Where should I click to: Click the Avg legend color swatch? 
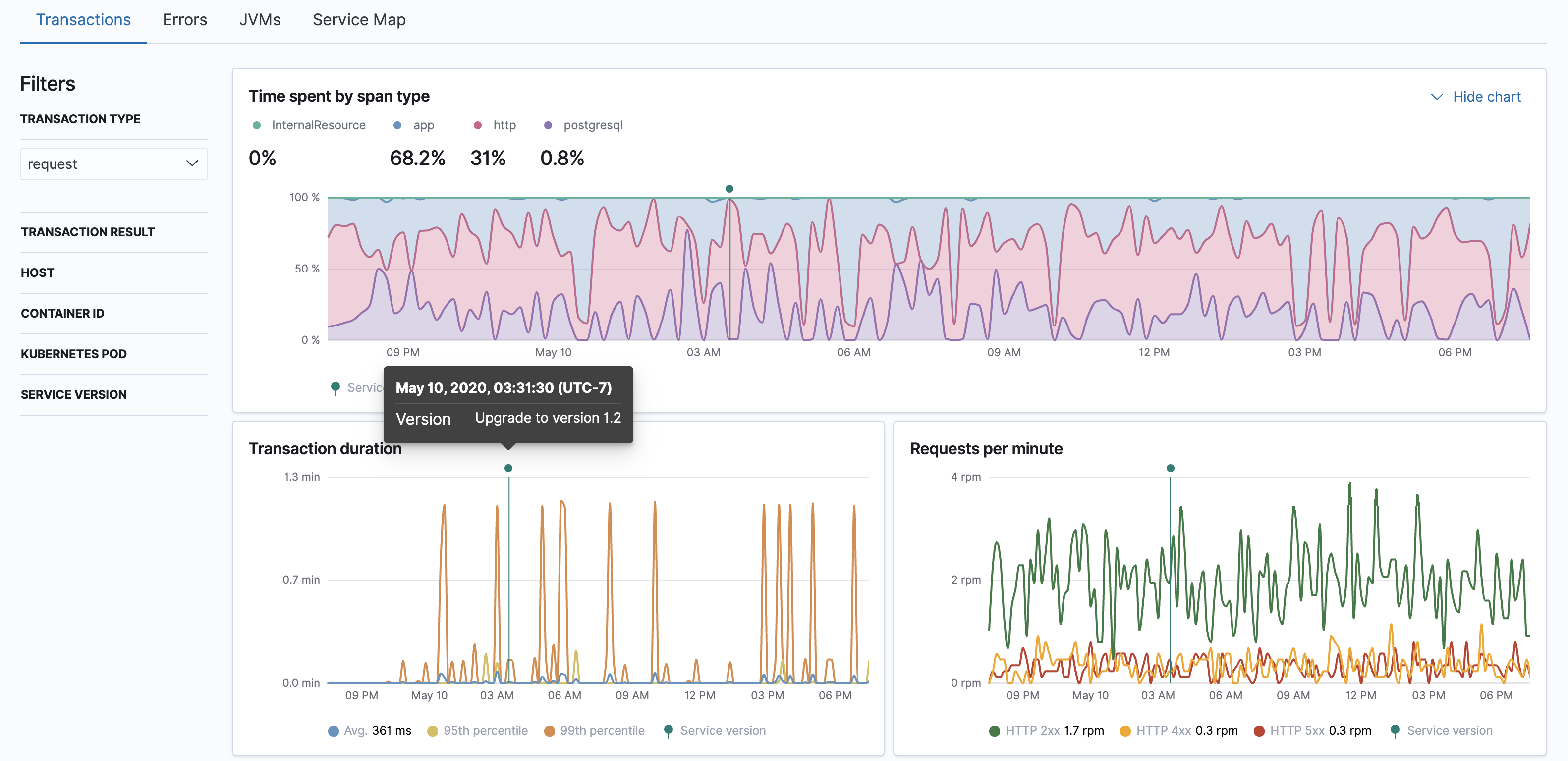click(x=334, y=731)
